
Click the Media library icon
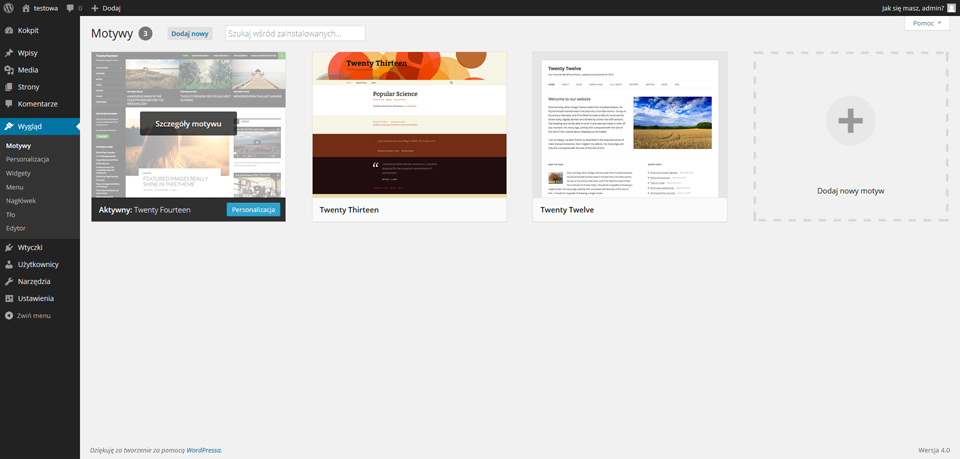click(9, 70)
